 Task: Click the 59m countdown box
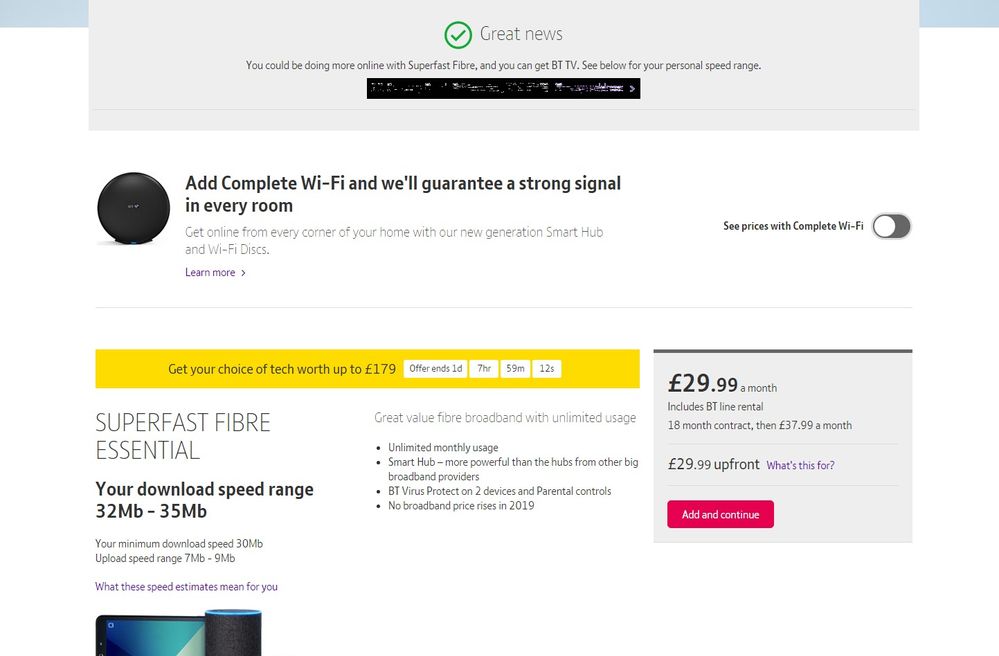pos(515,369)
